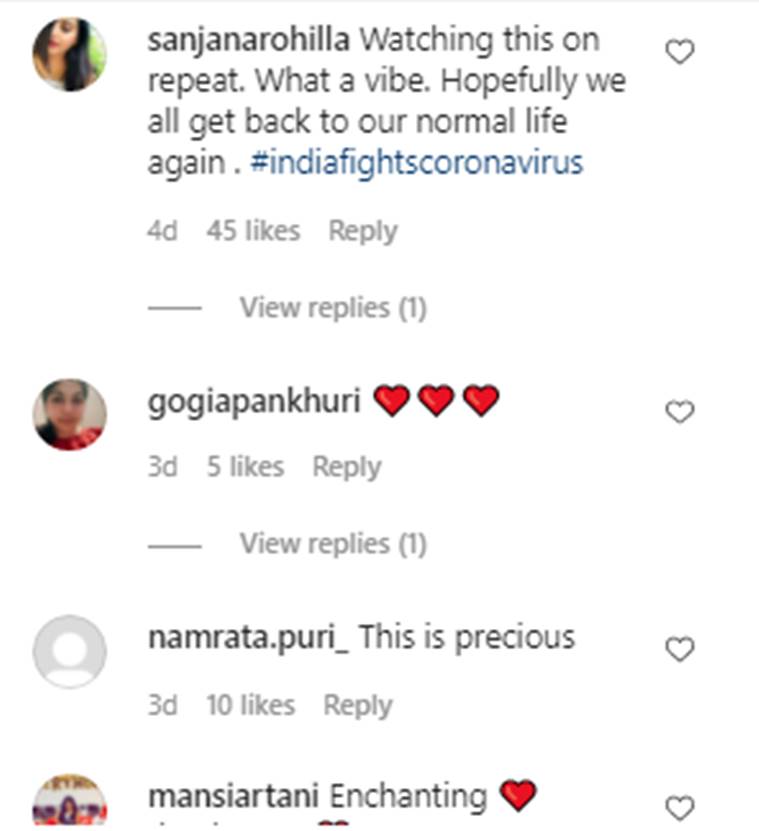759x831 pixels.
Task: Open mansiartani's profile picture
Action: click(69, 802)
